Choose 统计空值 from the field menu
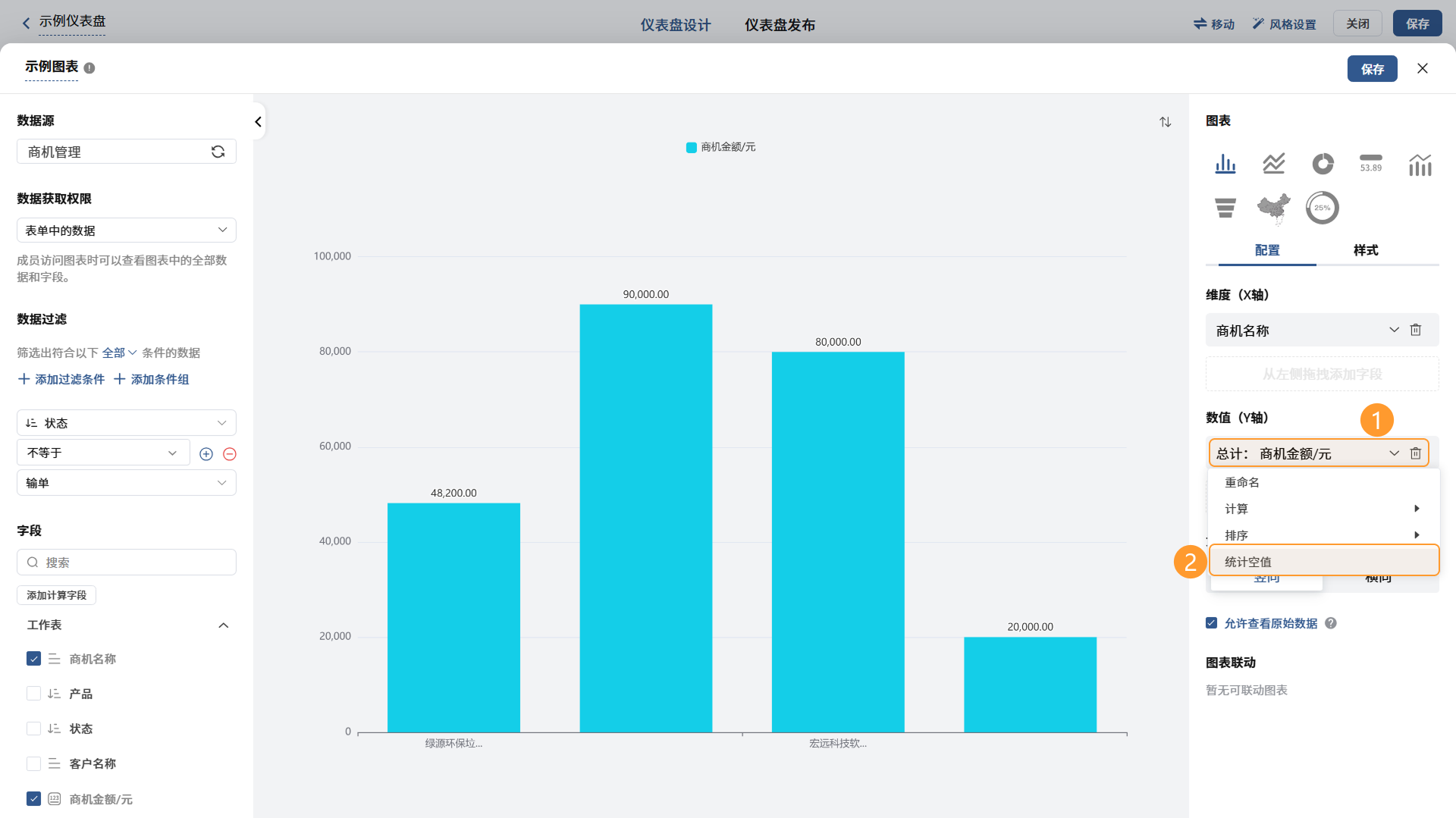This screenshot has width=1456, height=818. pyautogui.click(x=1324, y=562)
